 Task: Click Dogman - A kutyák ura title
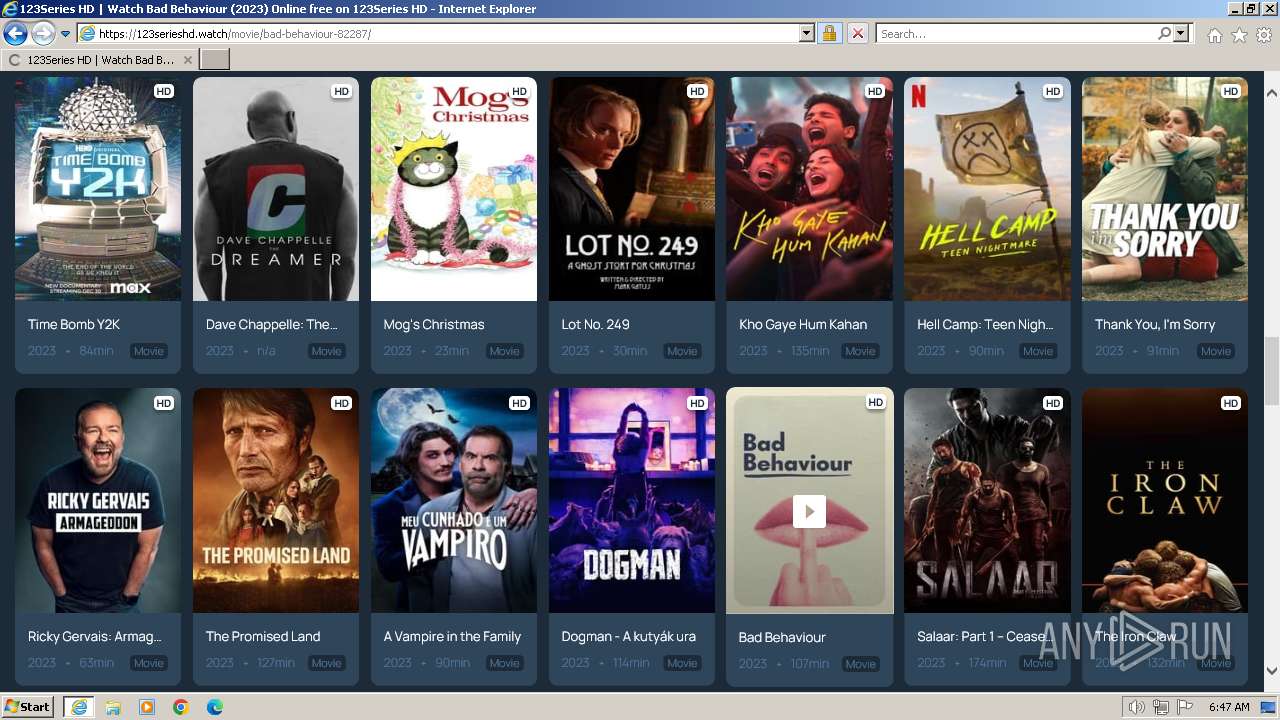629,636
